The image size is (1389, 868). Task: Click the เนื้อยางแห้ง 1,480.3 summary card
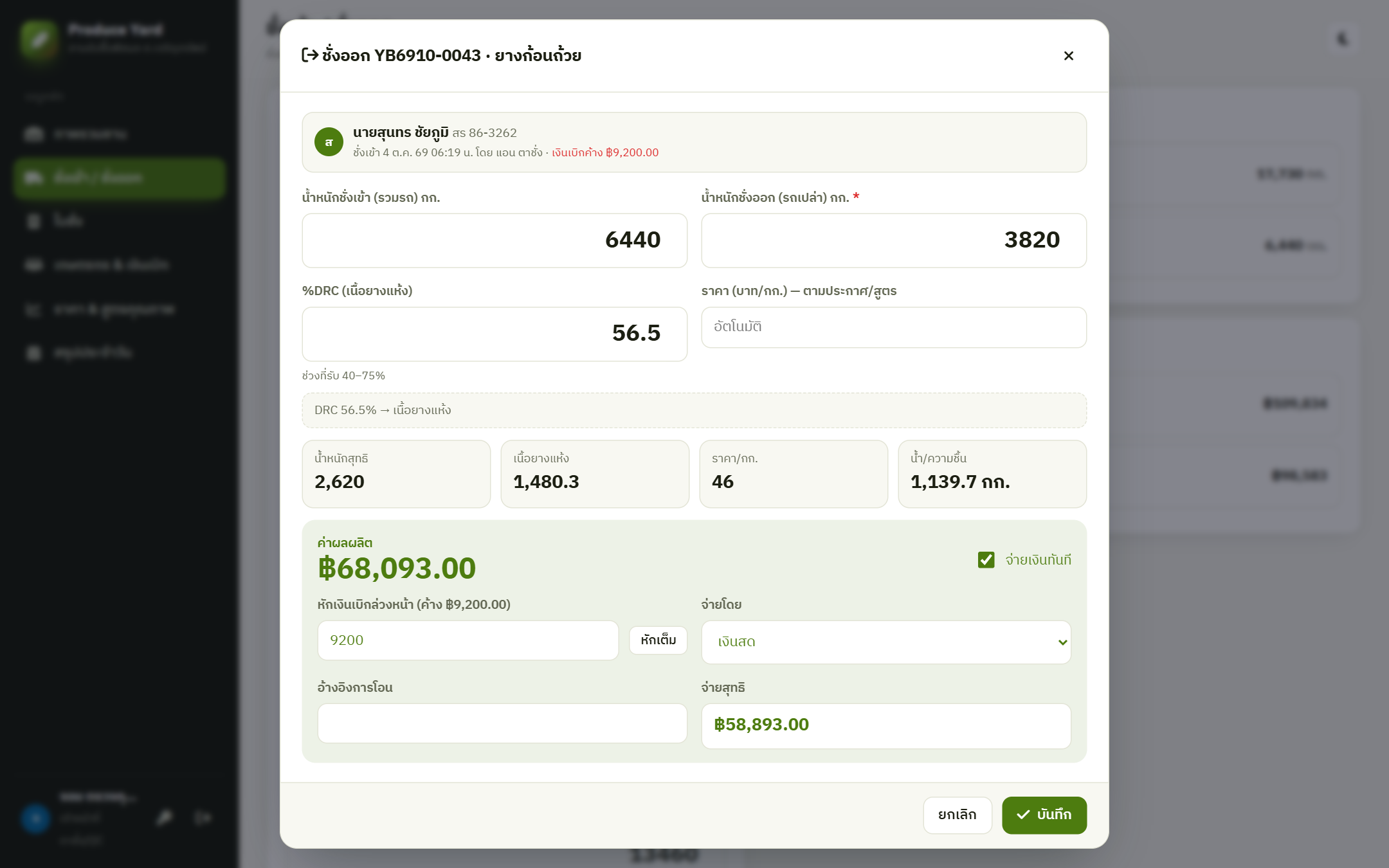click(x=595, y=474)
